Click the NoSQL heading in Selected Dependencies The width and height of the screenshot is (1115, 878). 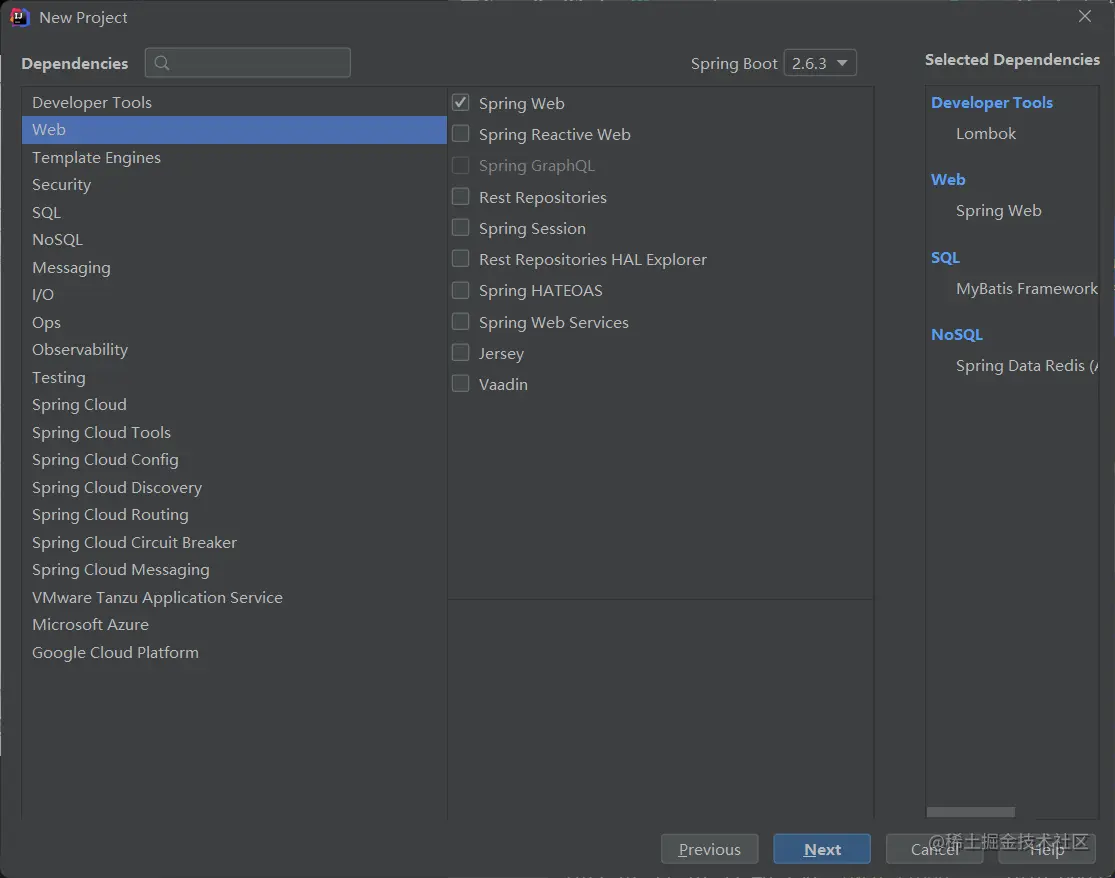(956, 335)
